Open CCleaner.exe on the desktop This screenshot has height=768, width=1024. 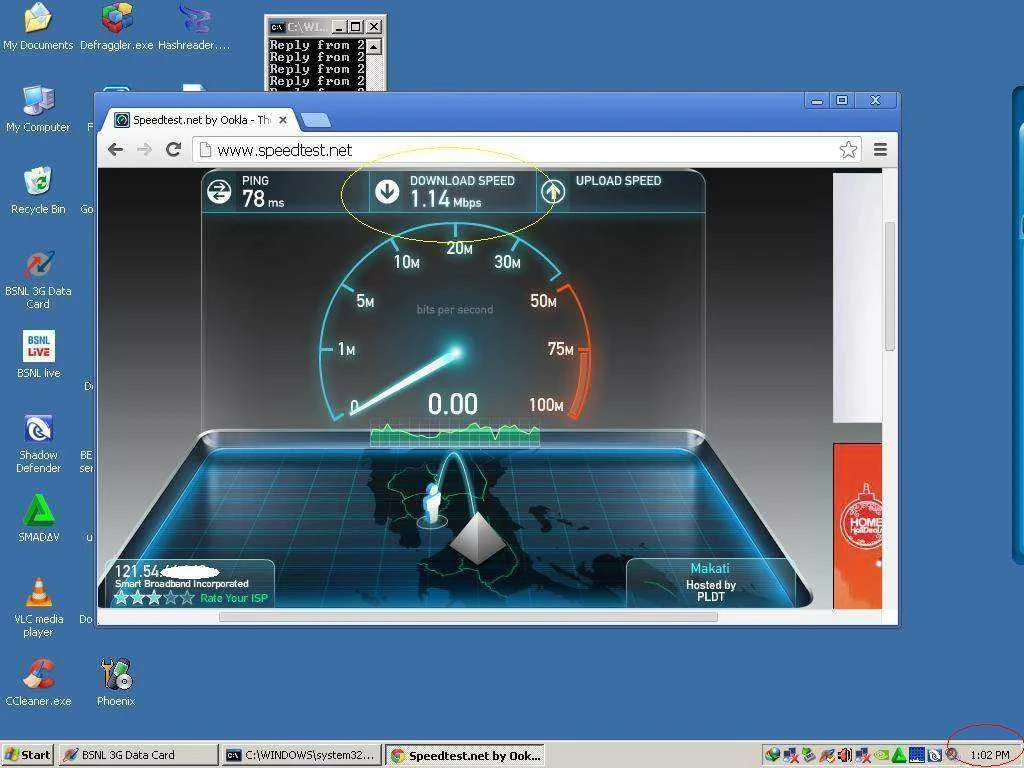point(38,683)
